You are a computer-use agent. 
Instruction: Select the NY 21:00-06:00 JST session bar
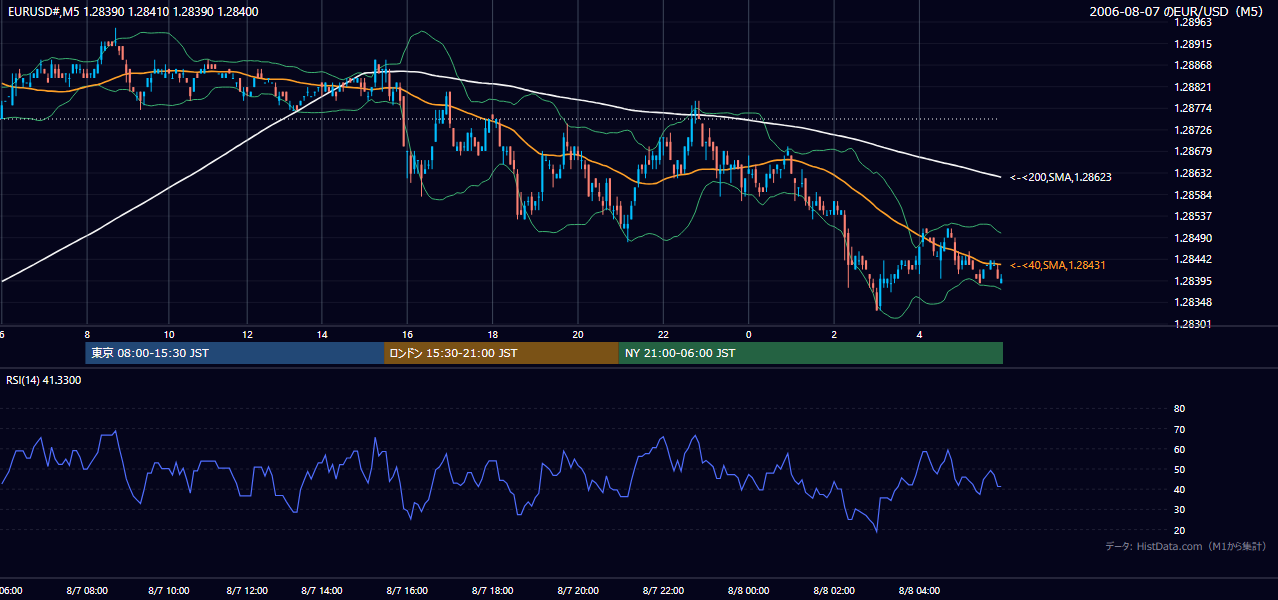(810, 353)
